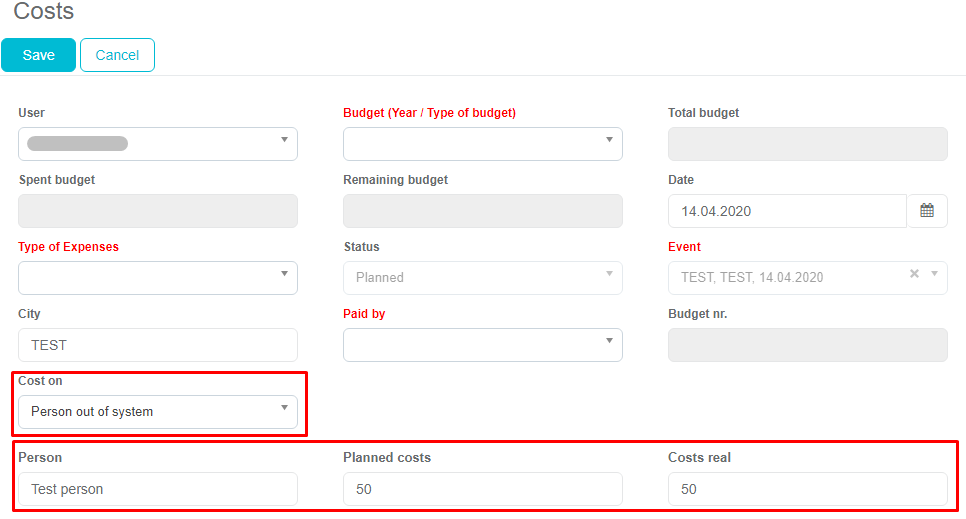The height and width of the screenshot is (519, 966).
Task: Click the Total budget field
Action: tap(807, 144)
